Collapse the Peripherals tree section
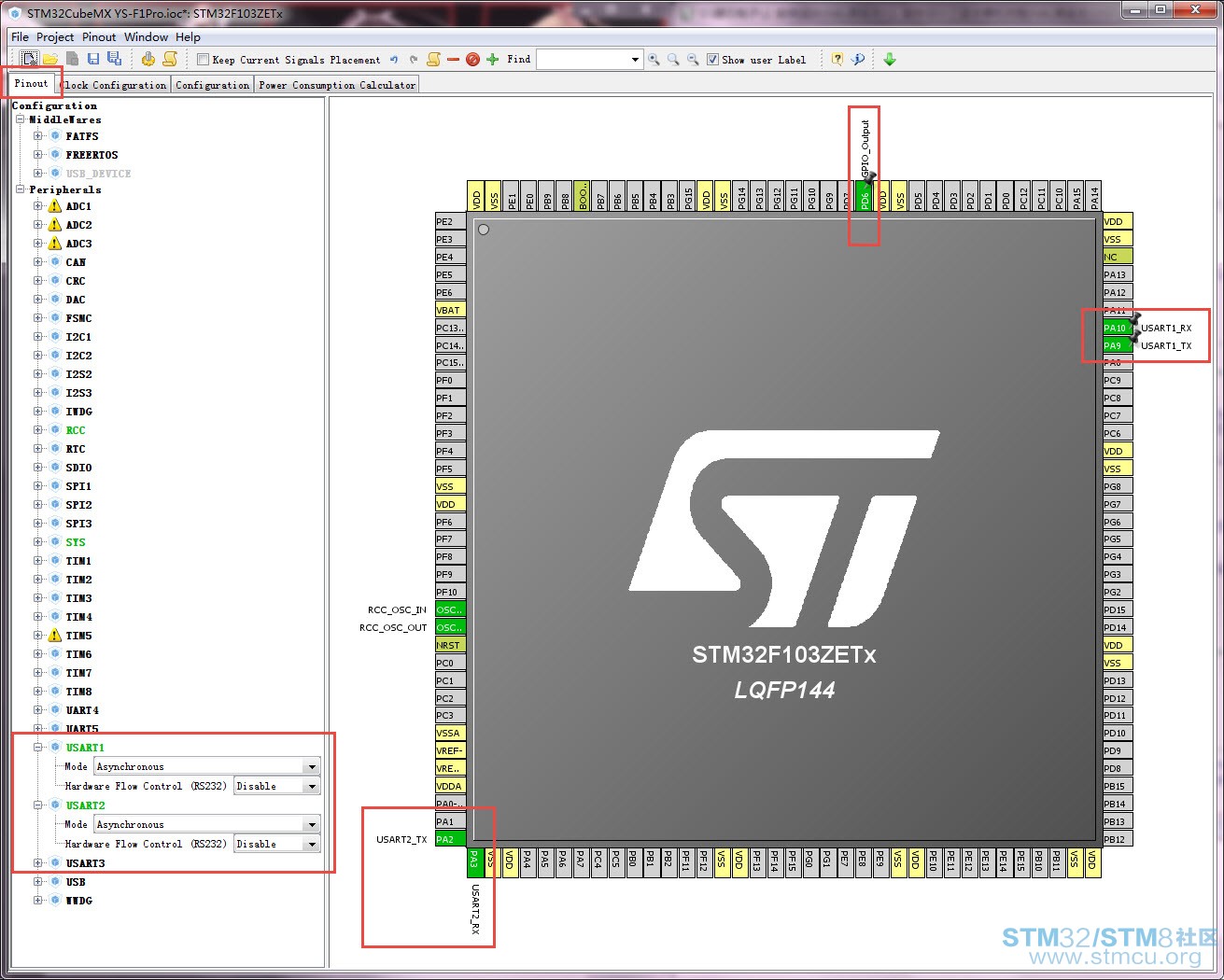Viewport: 1224px width, 980px height. [x=21, y=189]
